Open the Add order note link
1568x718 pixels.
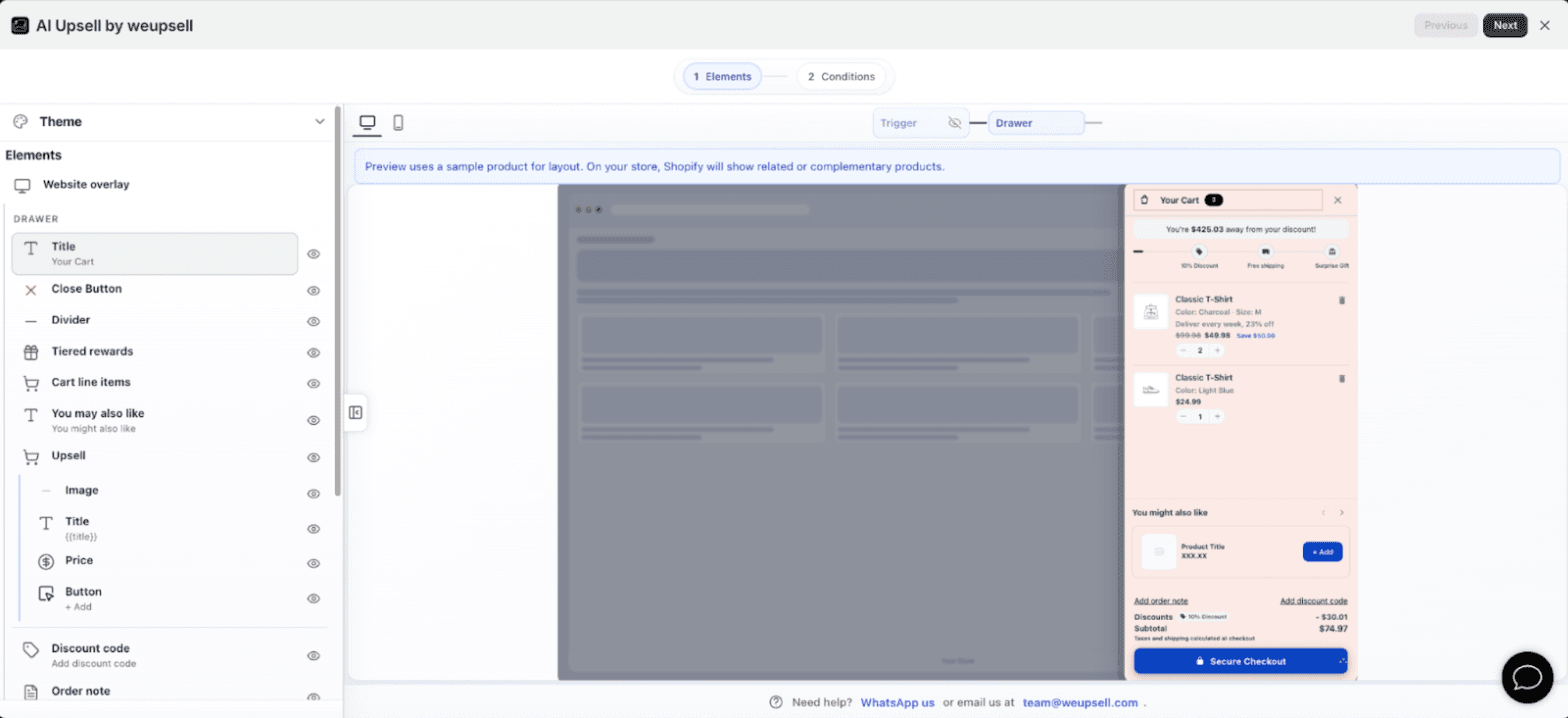[x=1161, y=601]
